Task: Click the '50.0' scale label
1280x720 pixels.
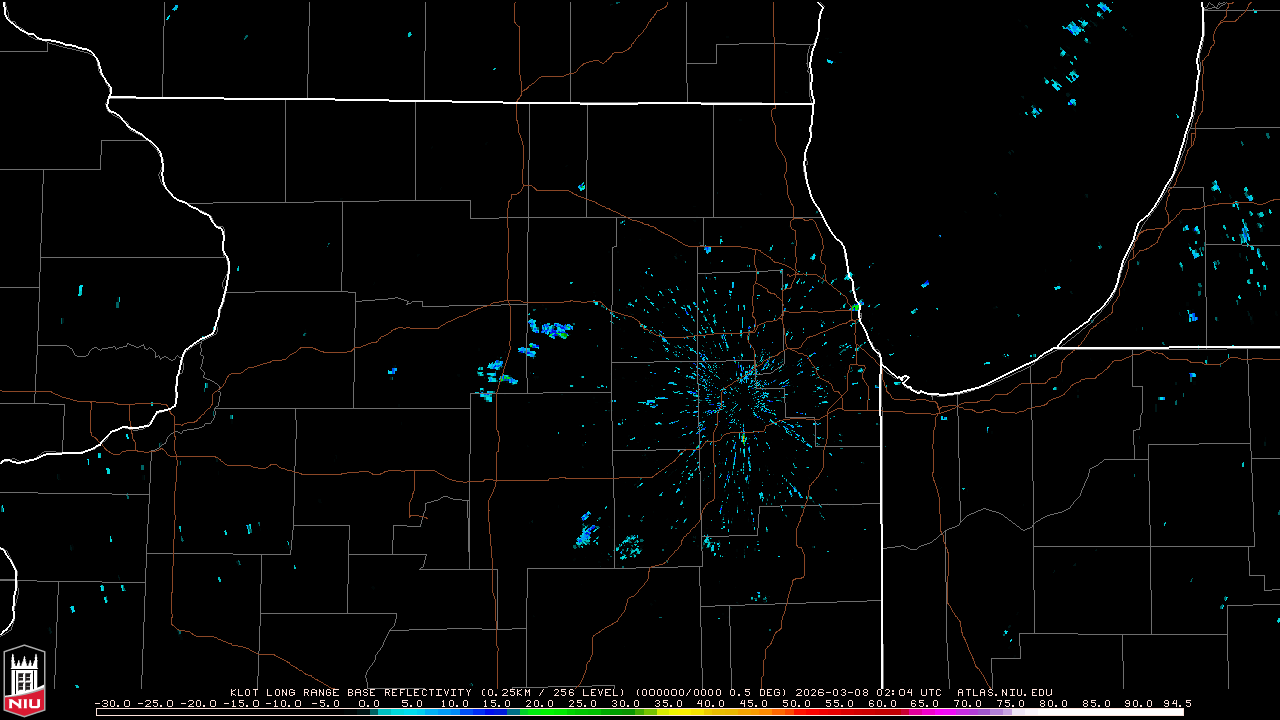Action: coord(797,704)
